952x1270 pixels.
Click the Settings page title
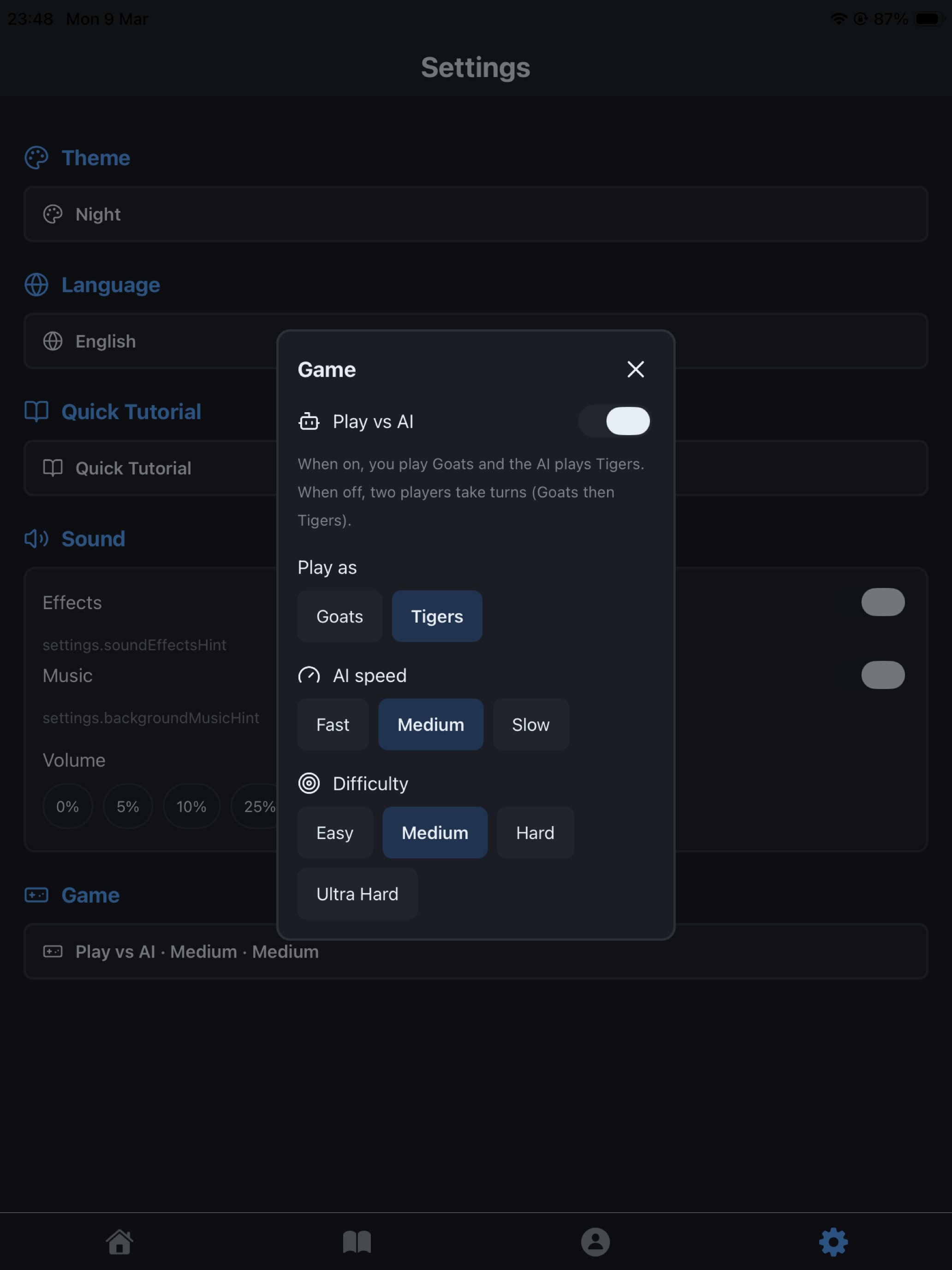[x=476, y=67]
